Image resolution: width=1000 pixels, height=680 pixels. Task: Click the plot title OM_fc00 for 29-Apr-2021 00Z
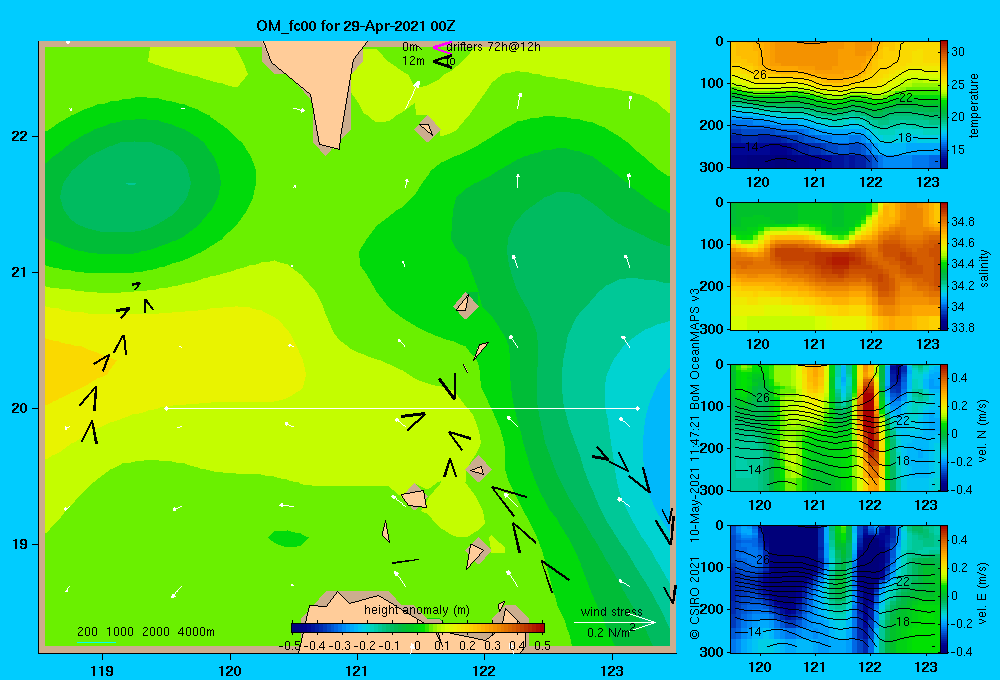coord(355,26)
